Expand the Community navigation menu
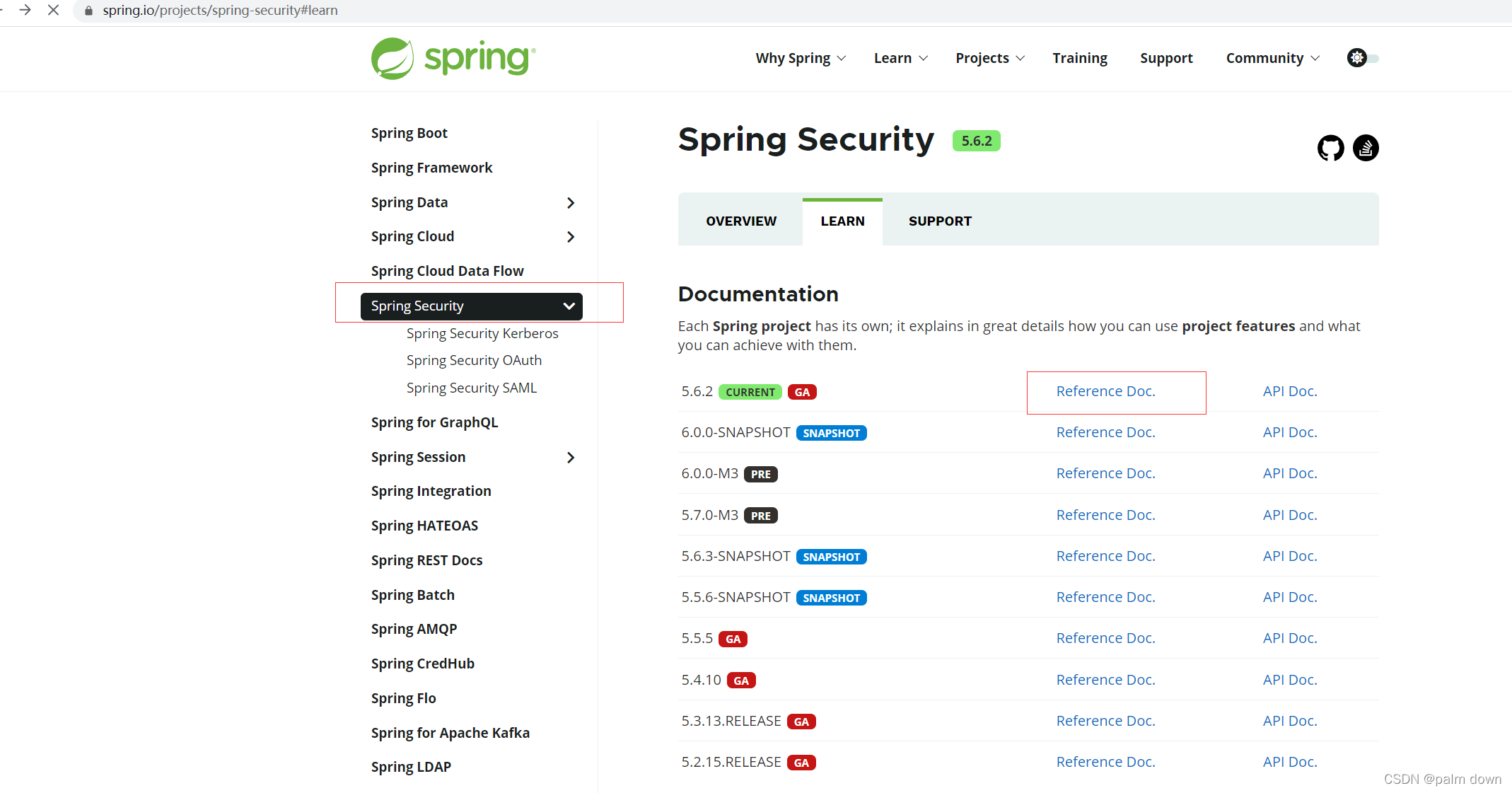The image size is (1512, 793). click(1273, 58)
